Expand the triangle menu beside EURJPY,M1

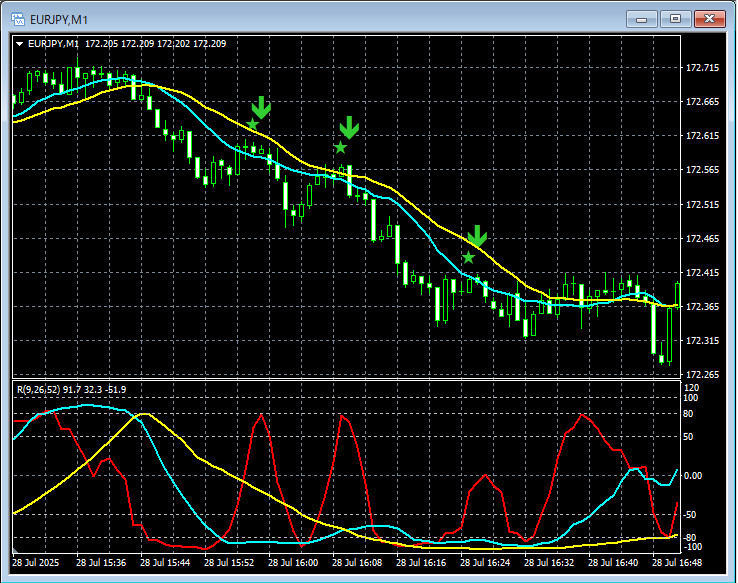[x=20, y=44]
